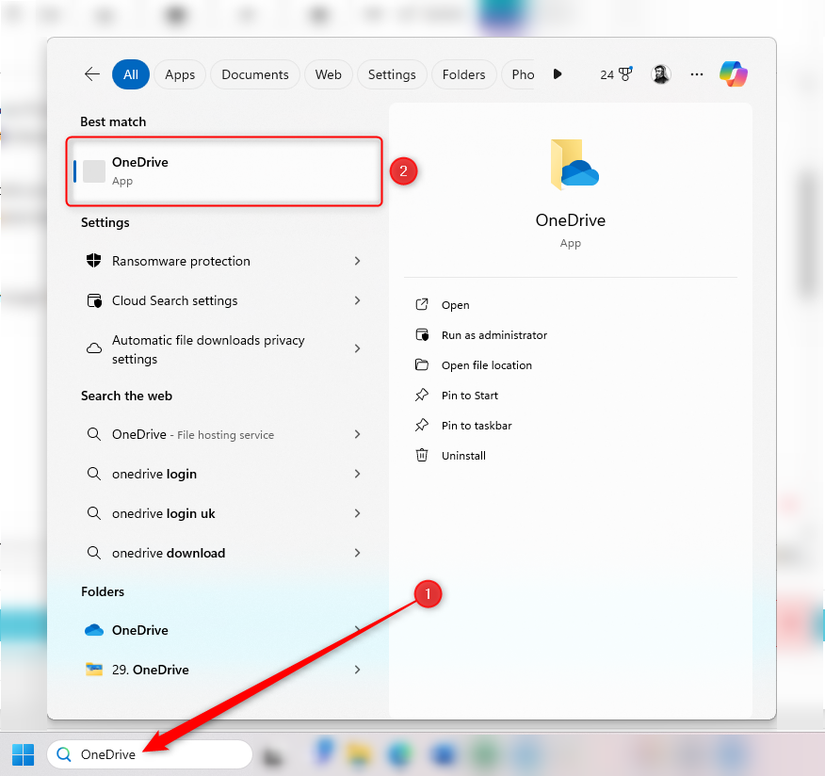
Task: Click the Open file location folder icon
Action: 423,365
